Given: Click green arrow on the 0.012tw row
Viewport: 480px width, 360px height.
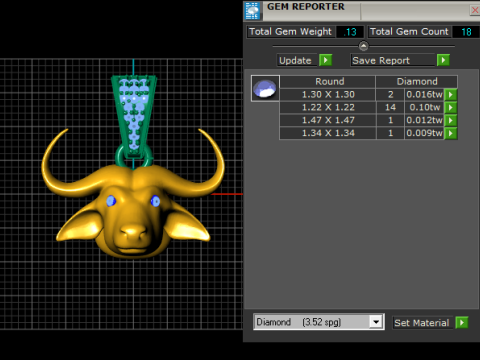Looking at the screenshot, I should coord(451,120).
